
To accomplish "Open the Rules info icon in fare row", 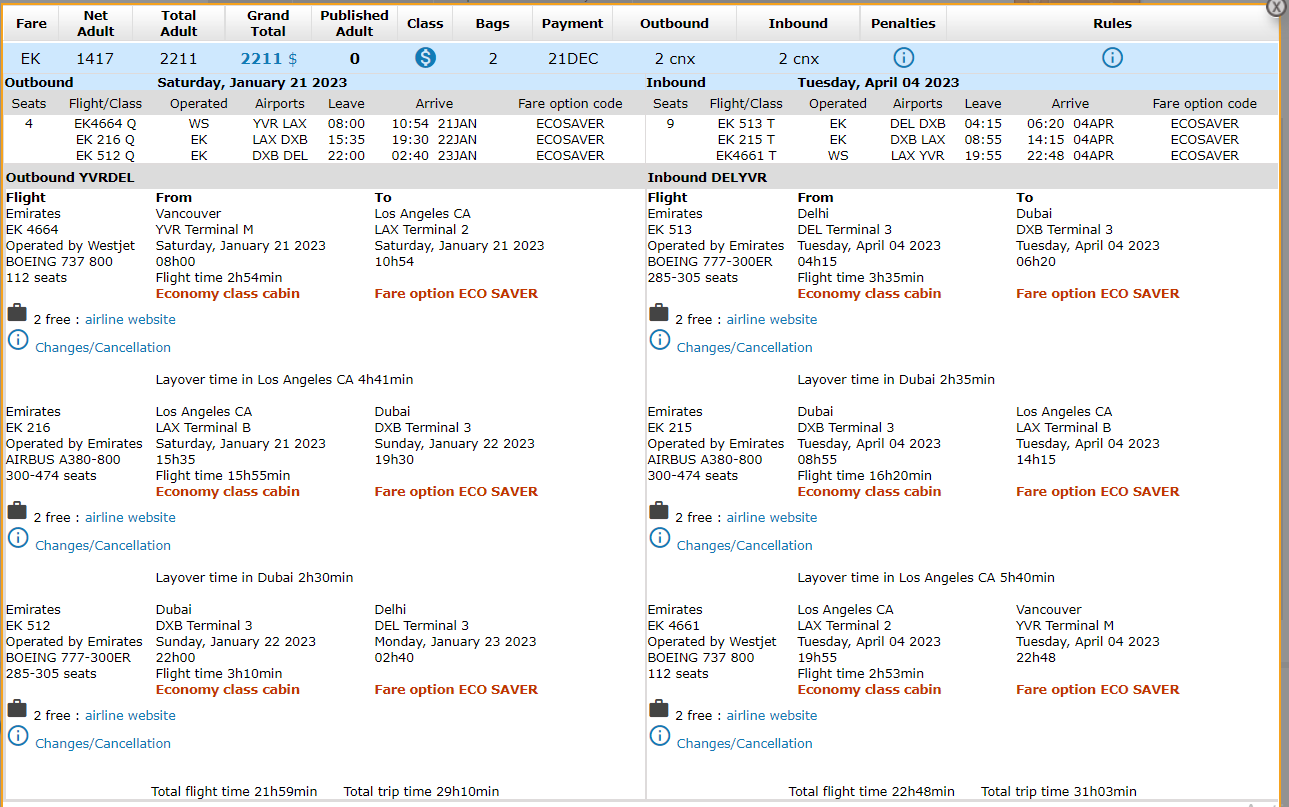I will 1112,58.
